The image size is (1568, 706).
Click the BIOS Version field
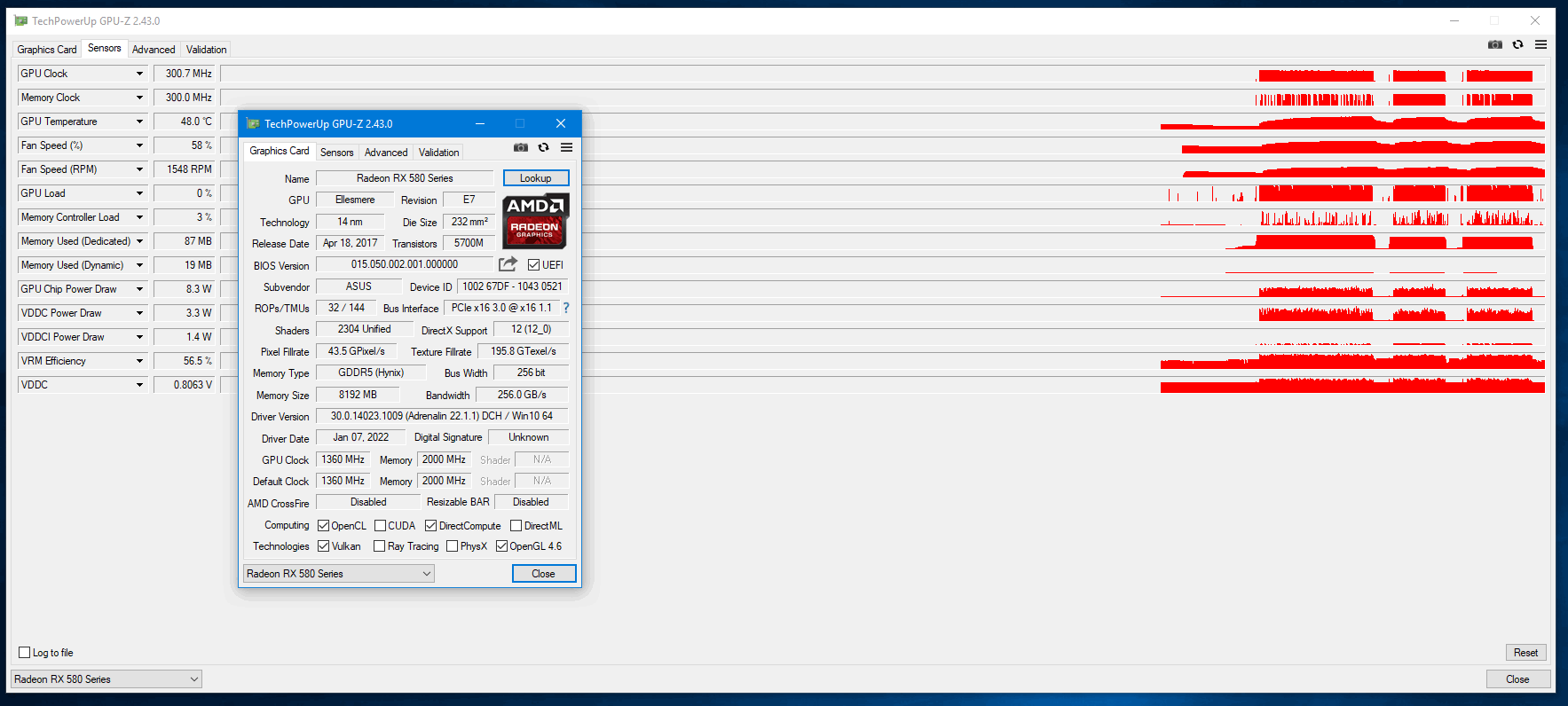tap(405, 264)
